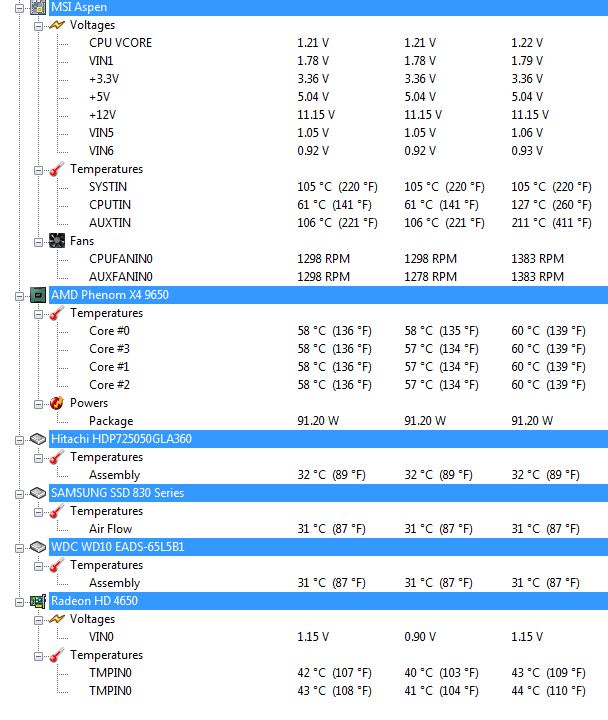Select the +5V voltage label

100,97
